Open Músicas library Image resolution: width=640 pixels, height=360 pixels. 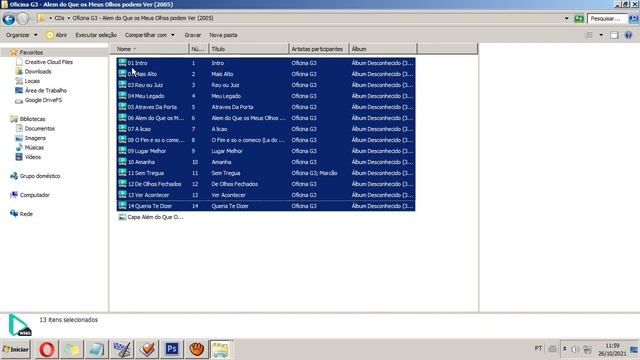[34, 148]
